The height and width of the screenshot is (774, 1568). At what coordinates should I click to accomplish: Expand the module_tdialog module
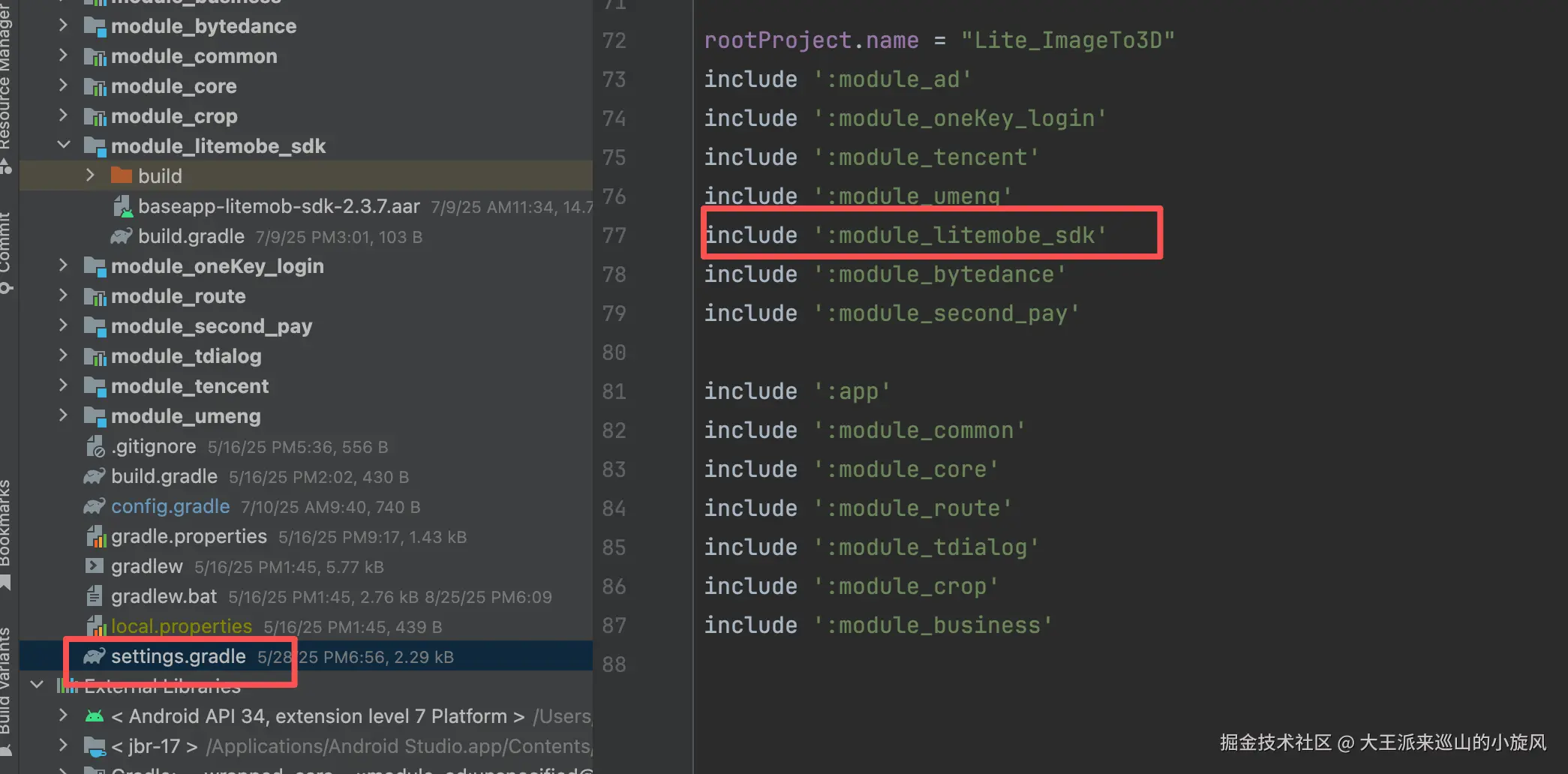coord(64,355)
